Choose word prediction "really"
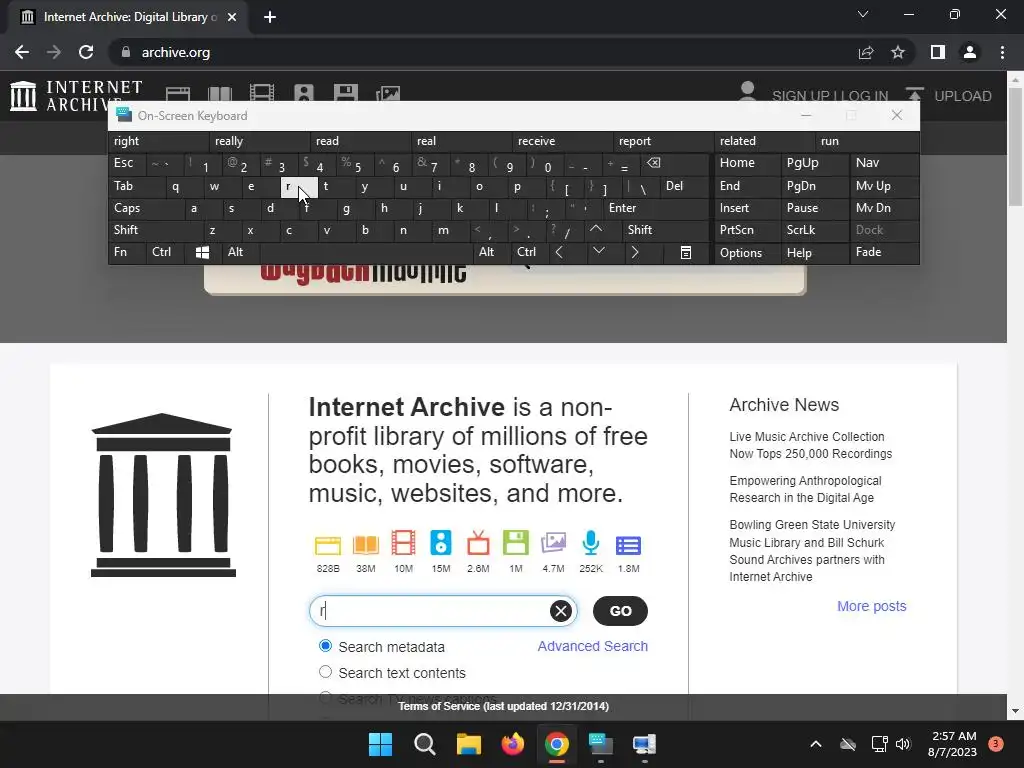 pyautogui.click(x=260, y=141)
